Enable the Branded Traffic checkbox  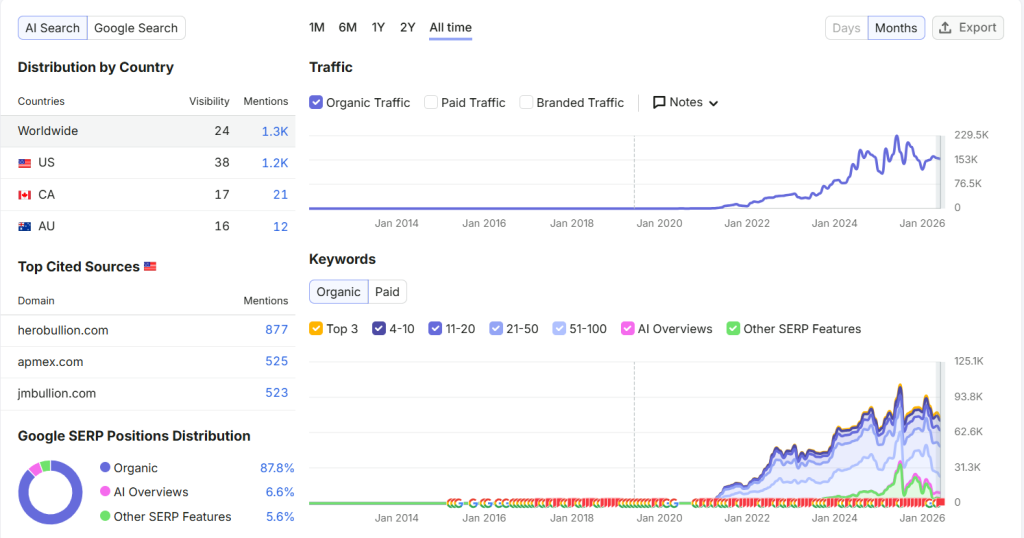526,103
